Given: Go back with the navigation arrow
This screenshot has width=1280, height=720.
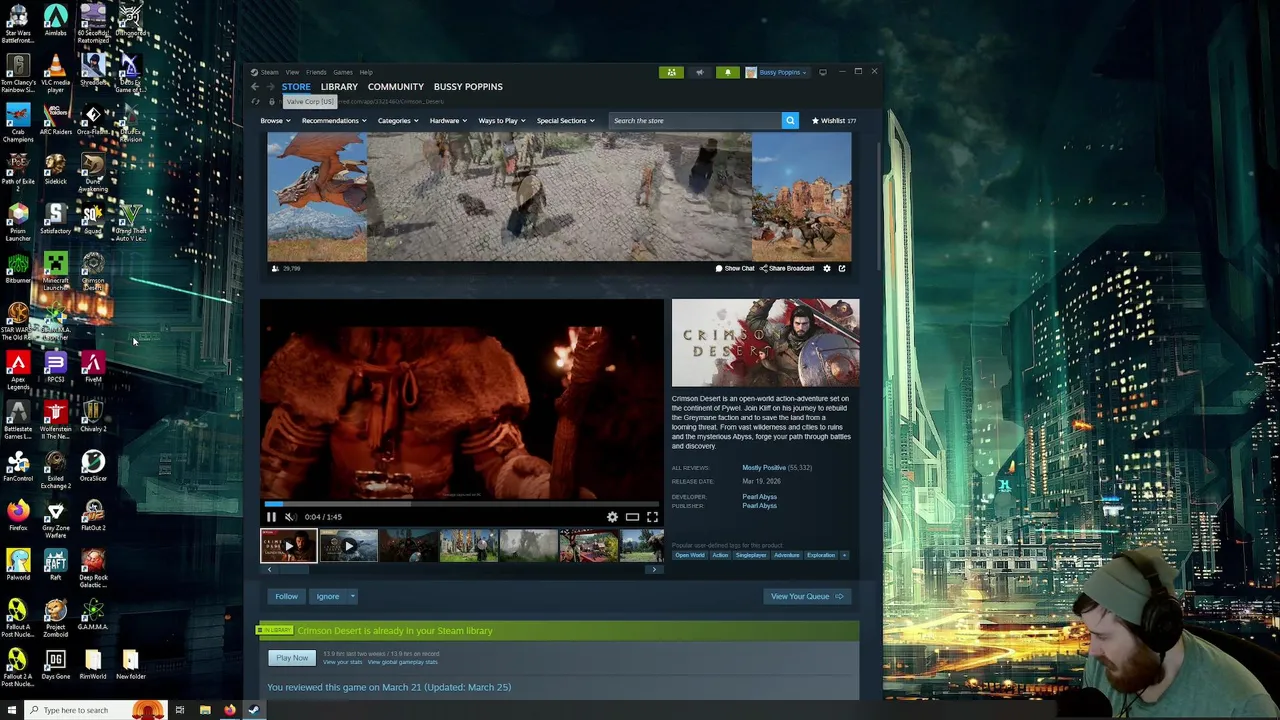Looking at the screenshot, I should click(x=255, y=87).
